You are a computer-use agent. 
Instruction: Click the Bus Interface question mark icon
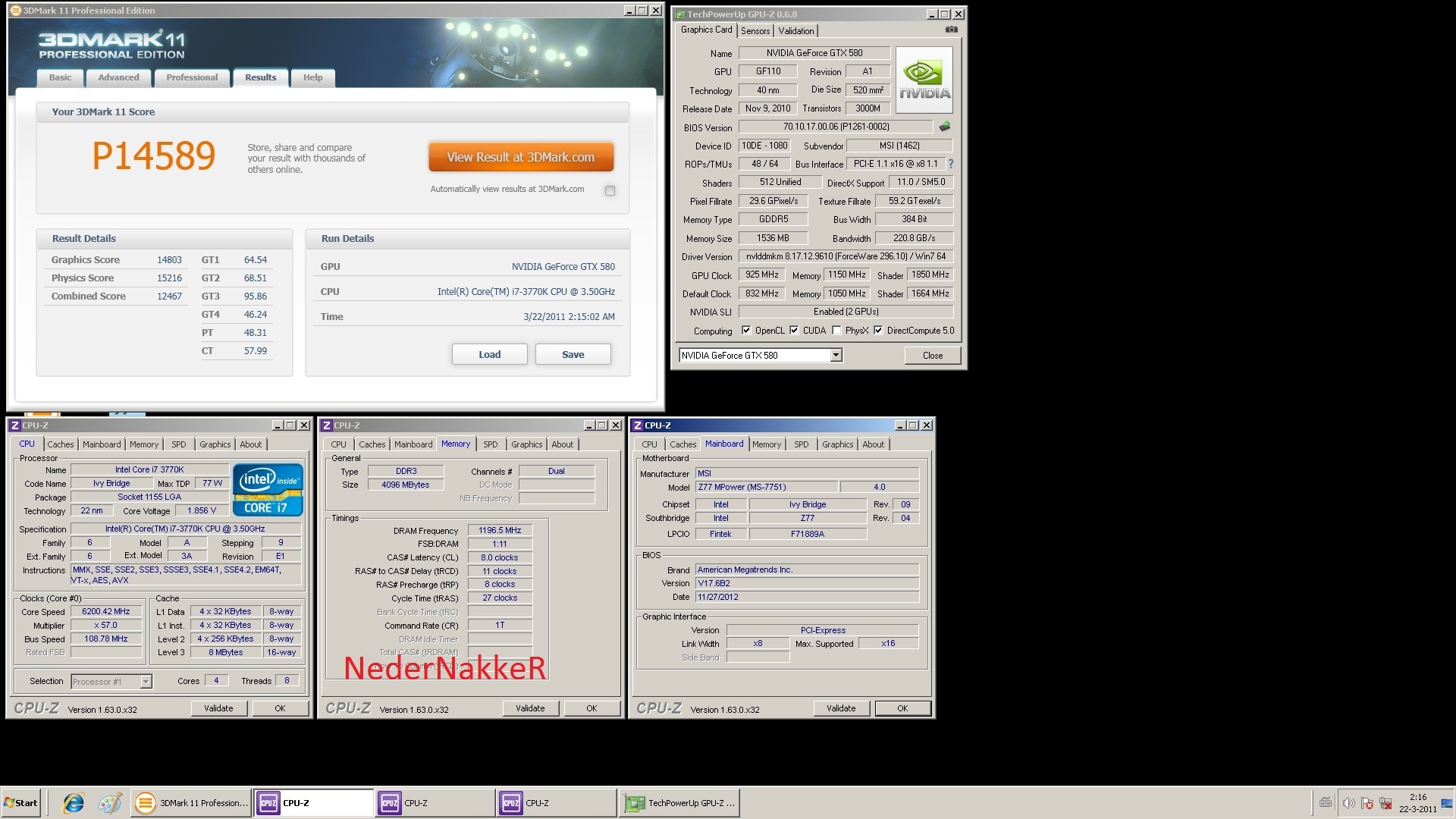pos(951,164)
